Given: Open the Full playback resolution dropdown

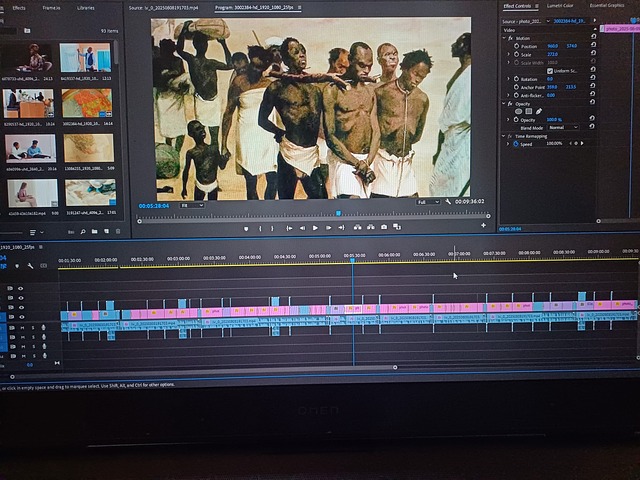Looking at the screenshot, I should (x=428, y=202).
